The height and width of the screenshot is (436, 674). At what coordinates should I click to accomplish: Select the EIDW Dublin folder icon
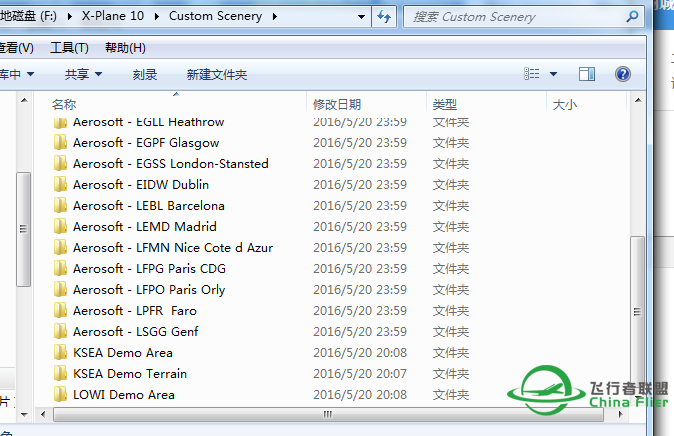[60, 184]
